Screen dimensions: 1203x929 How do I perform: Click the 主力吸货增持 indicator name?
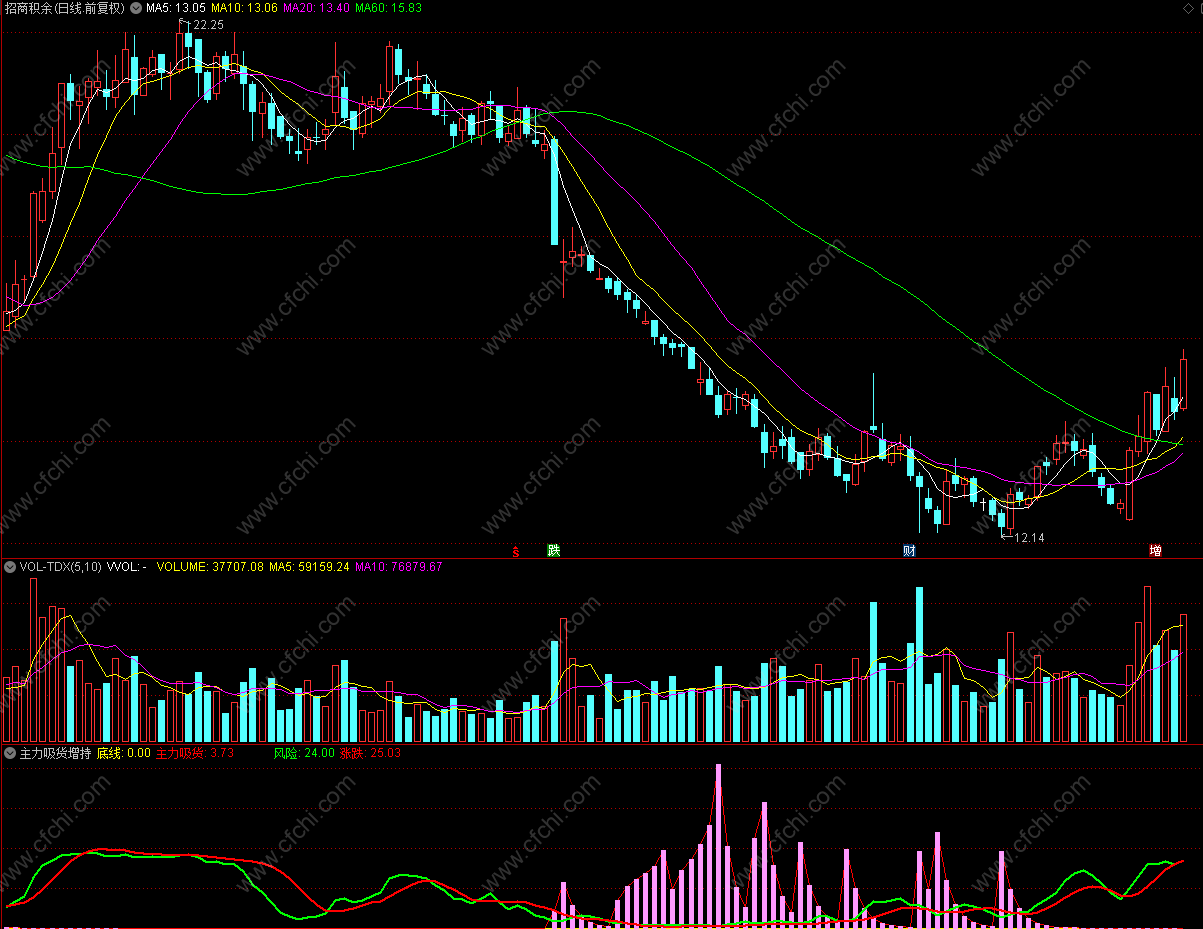coord(55,753)
